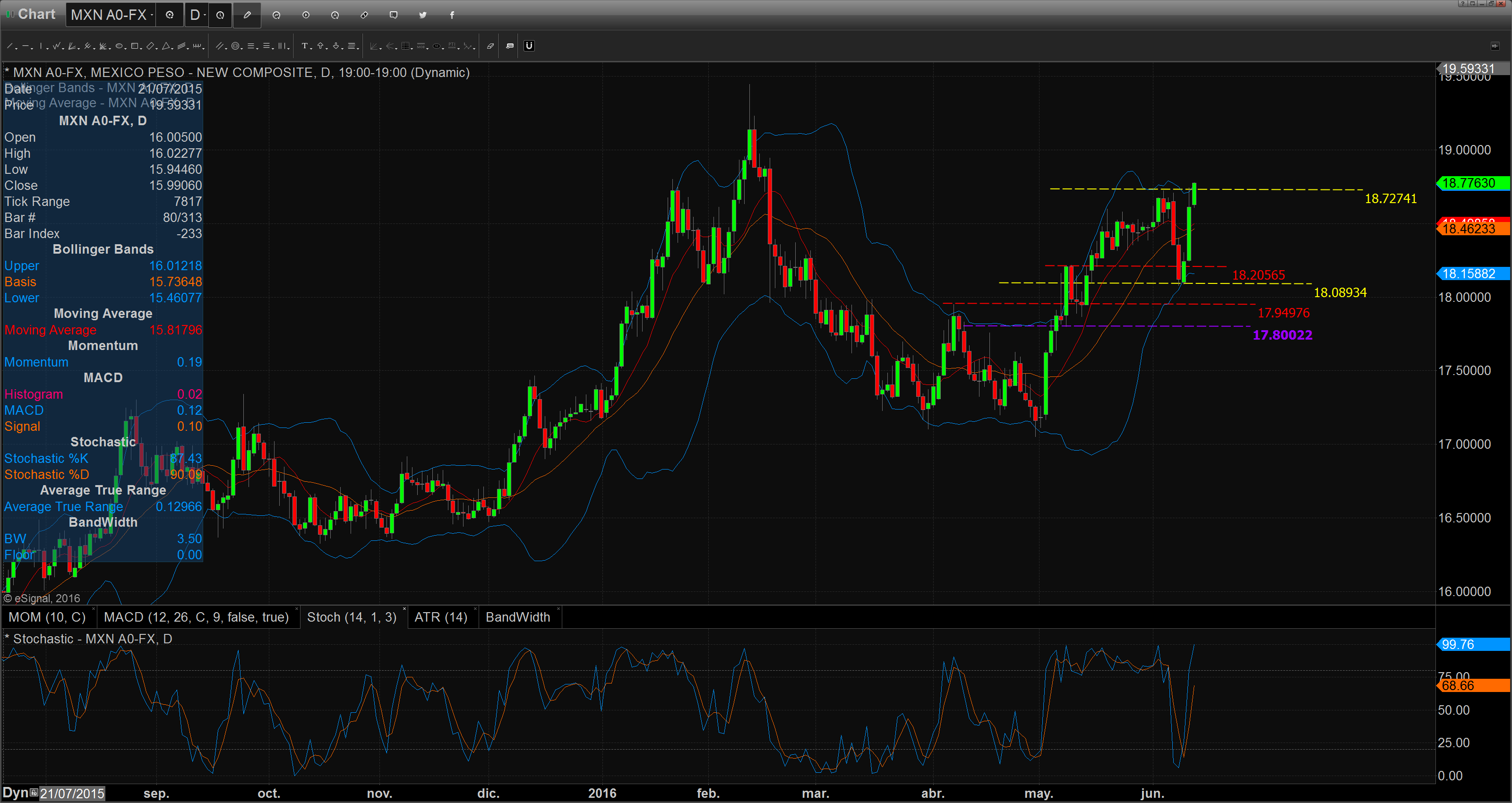The image size is (1512, 803).
Task: Open the time template clock icon
Action: [220, 15]
